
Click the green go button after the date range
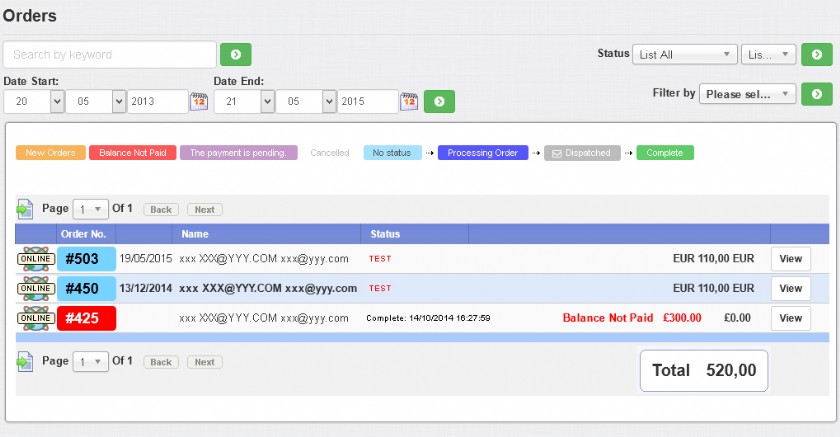point(439,101)
